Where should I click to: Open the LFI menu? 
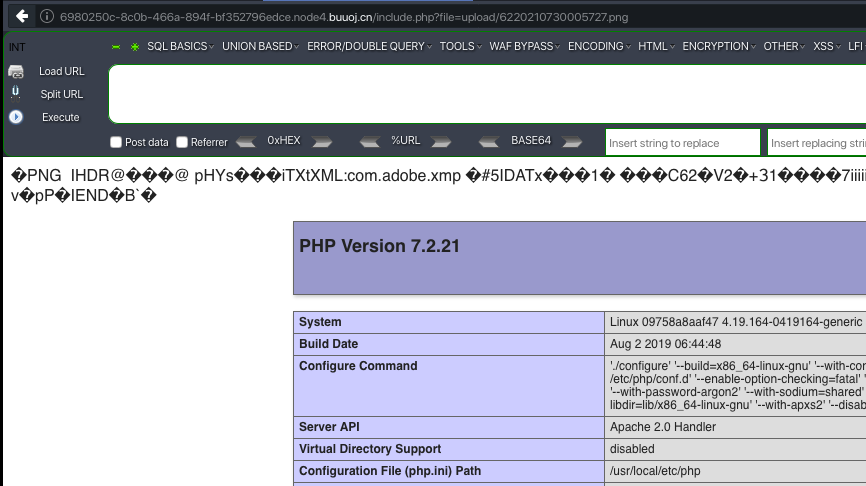click(x=857, y=46)
